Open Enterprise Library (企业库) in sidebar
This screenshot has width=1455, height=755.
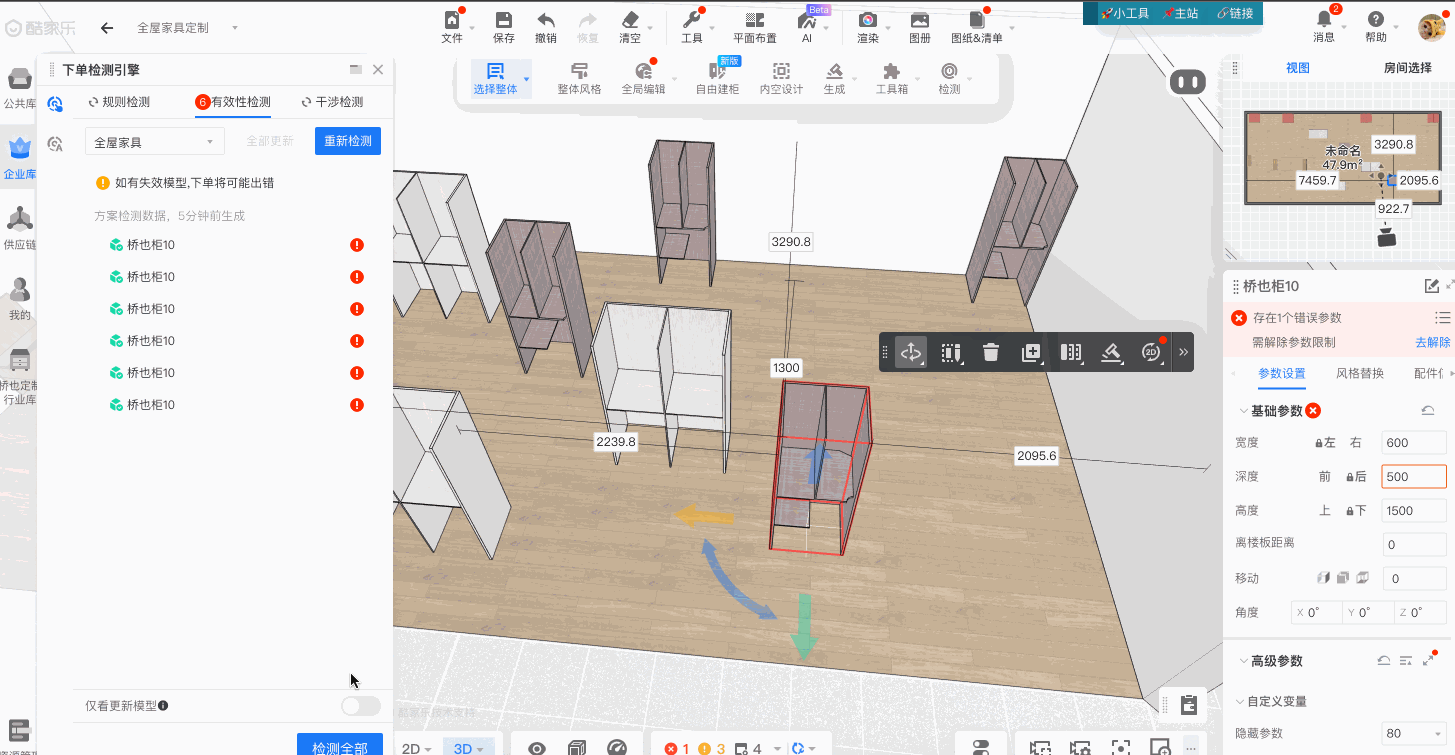tap(20, 157)
